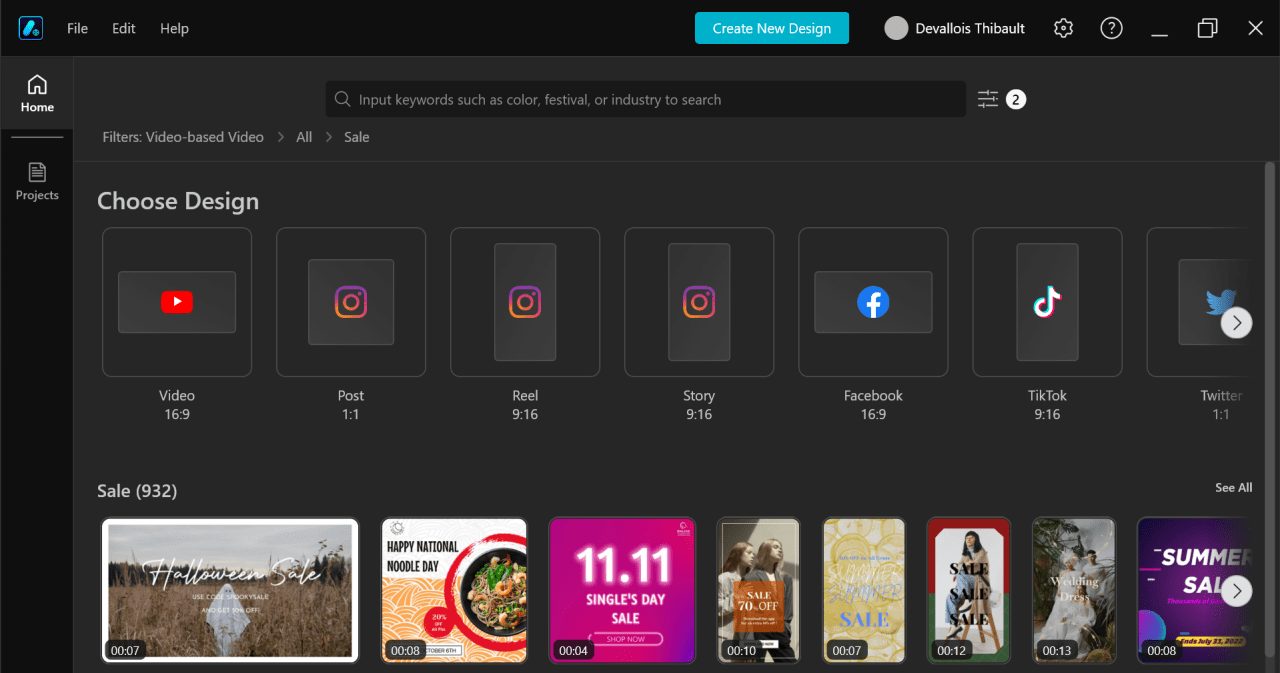The height and width of the screenshot is (673, 1280).
Task: Click the 'Choose Design' heading
Action: (178, 201)
